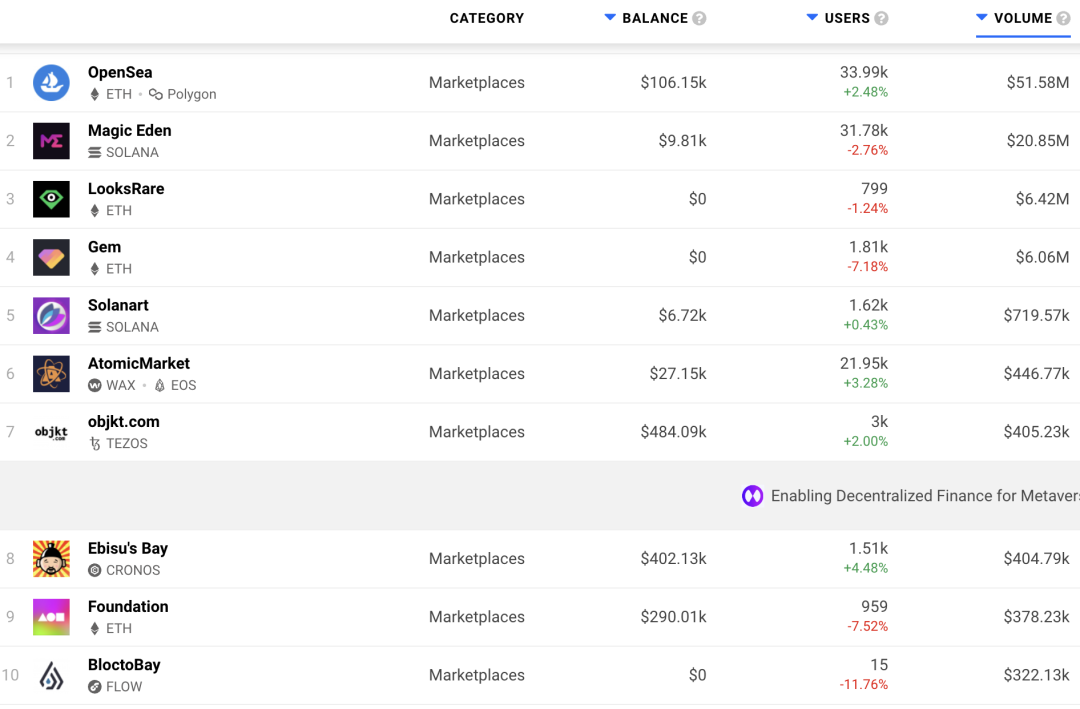Click the purple logo in the ad banner
This screenshot has width=1080, height=709.
(x=752, y=496)
